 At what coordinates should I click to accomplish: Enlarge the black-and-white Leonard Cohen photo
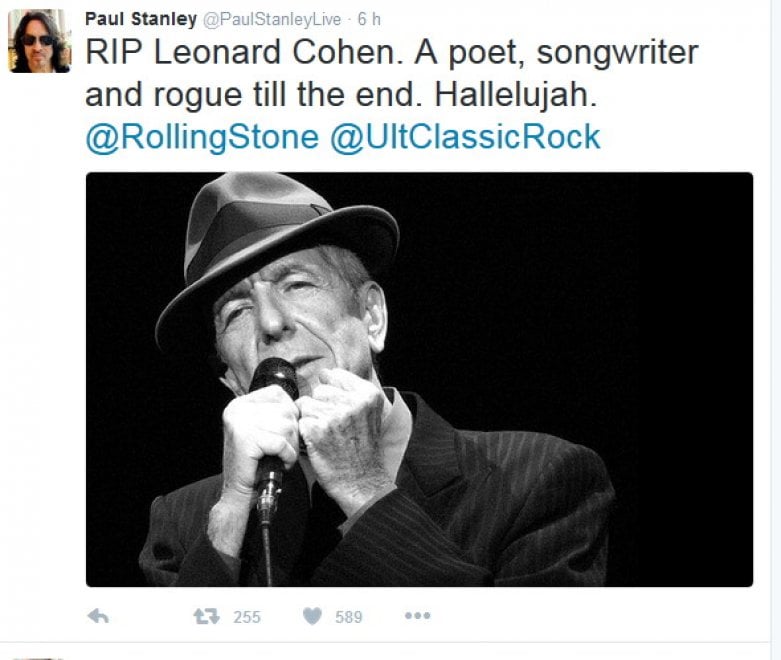coord(419,379)
